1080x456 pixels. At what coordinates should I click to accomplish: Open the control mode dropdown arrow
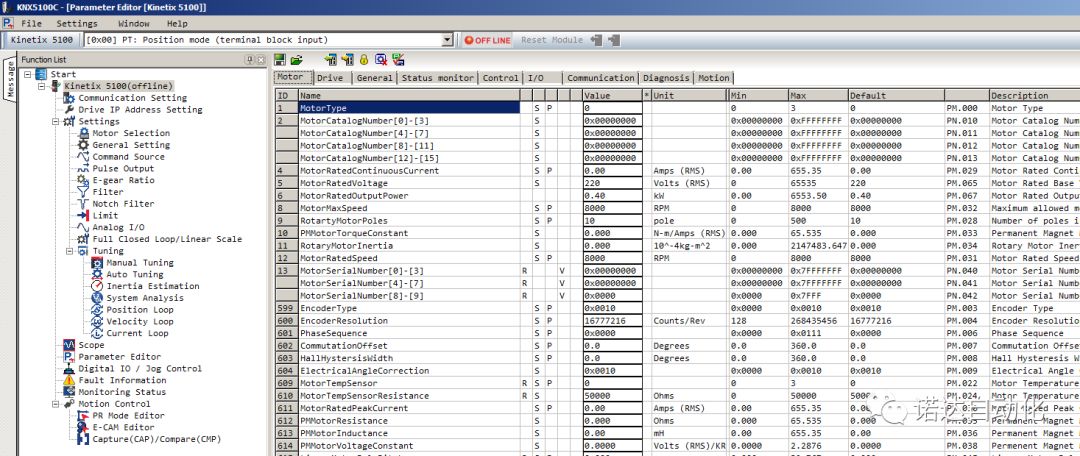pos(447,40)
